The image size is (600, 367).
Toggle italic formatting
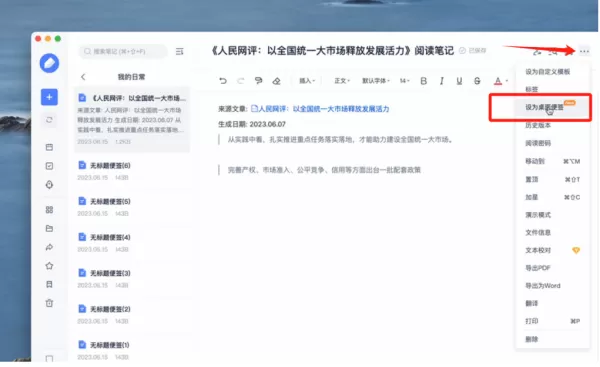tap(442, 81)
